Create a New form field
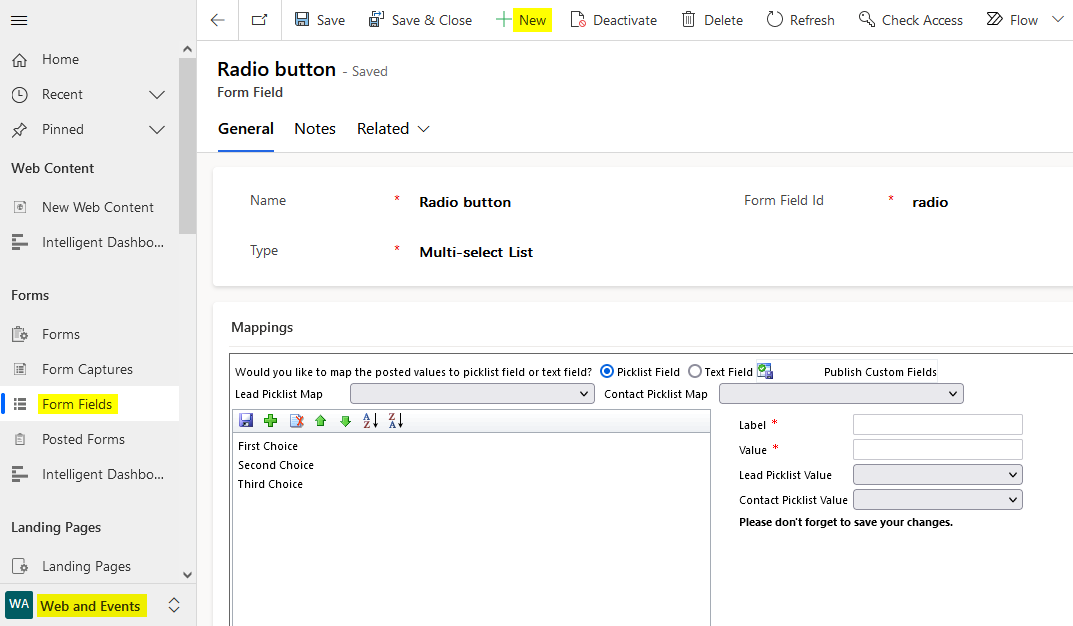 (x=522, y=20)
